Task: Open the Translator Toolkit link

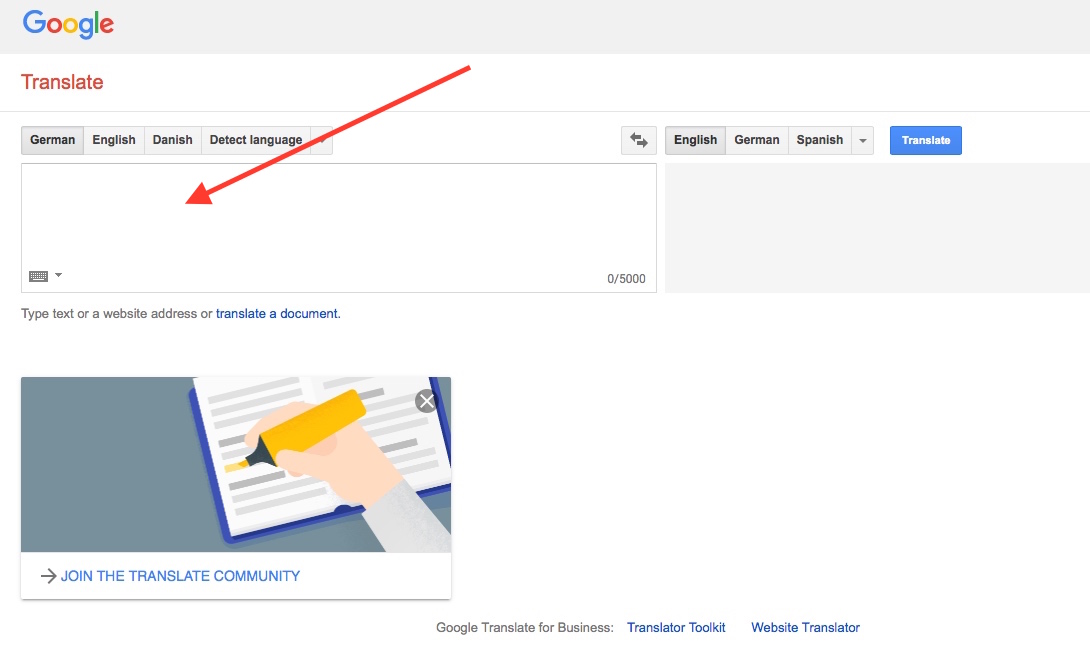Action: click(x=676, y=627)
